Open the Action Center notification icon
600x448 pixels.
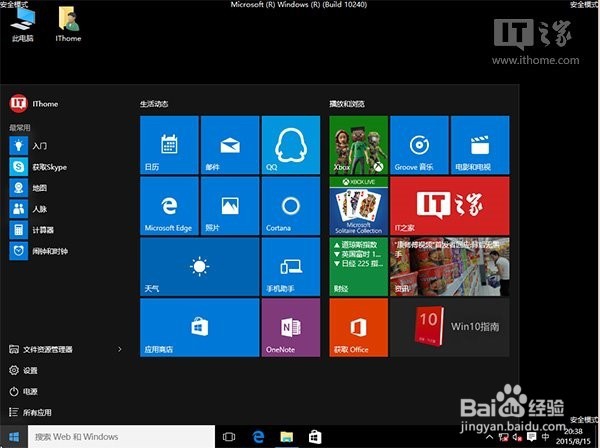point(532,437)
